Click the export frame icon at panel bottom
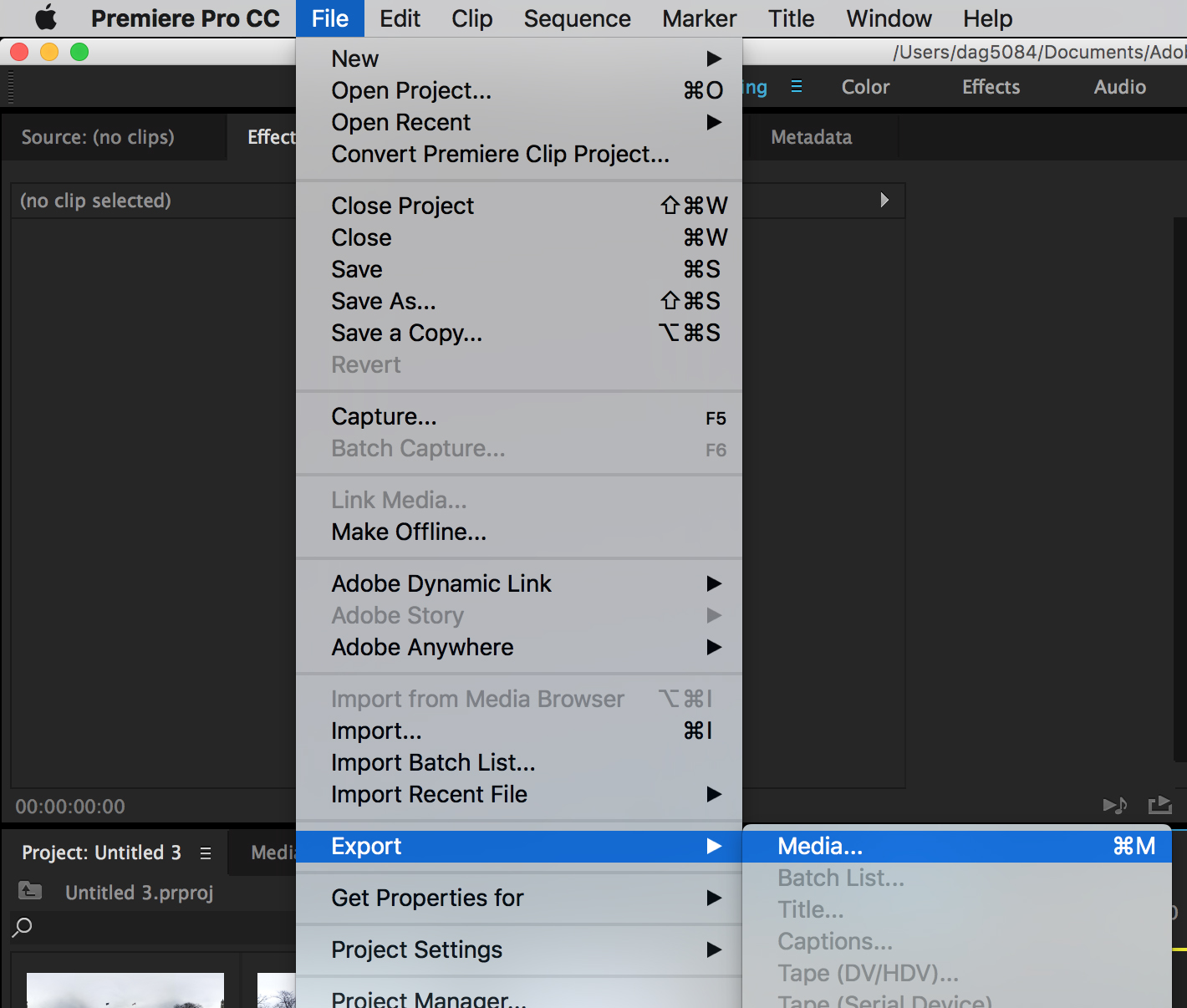This screenshot has width=1187, height=1008. coord(1160,805)
